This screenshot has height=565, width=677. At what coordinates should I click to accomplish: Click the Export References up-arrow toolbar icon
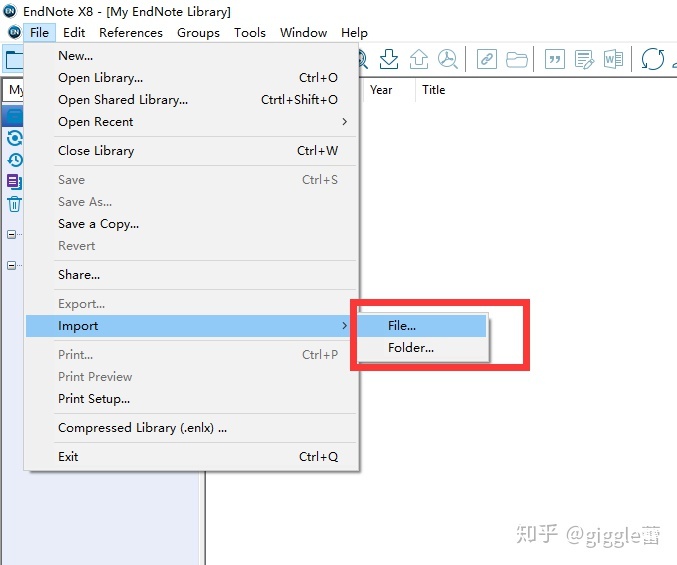(418, 59)
